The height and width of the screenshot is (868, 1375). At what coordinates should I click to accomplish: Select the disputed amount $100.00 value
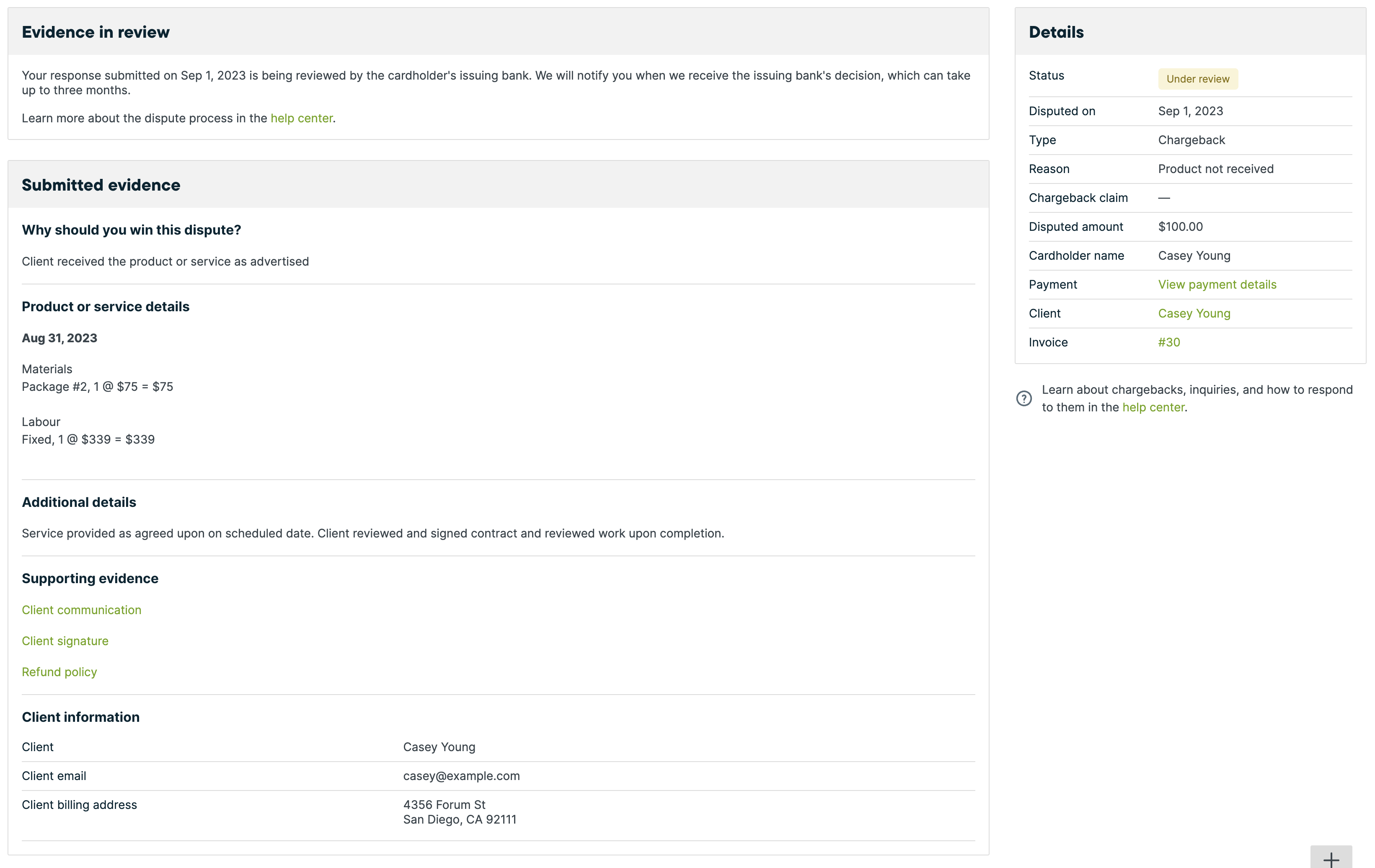coord(1180,226)
